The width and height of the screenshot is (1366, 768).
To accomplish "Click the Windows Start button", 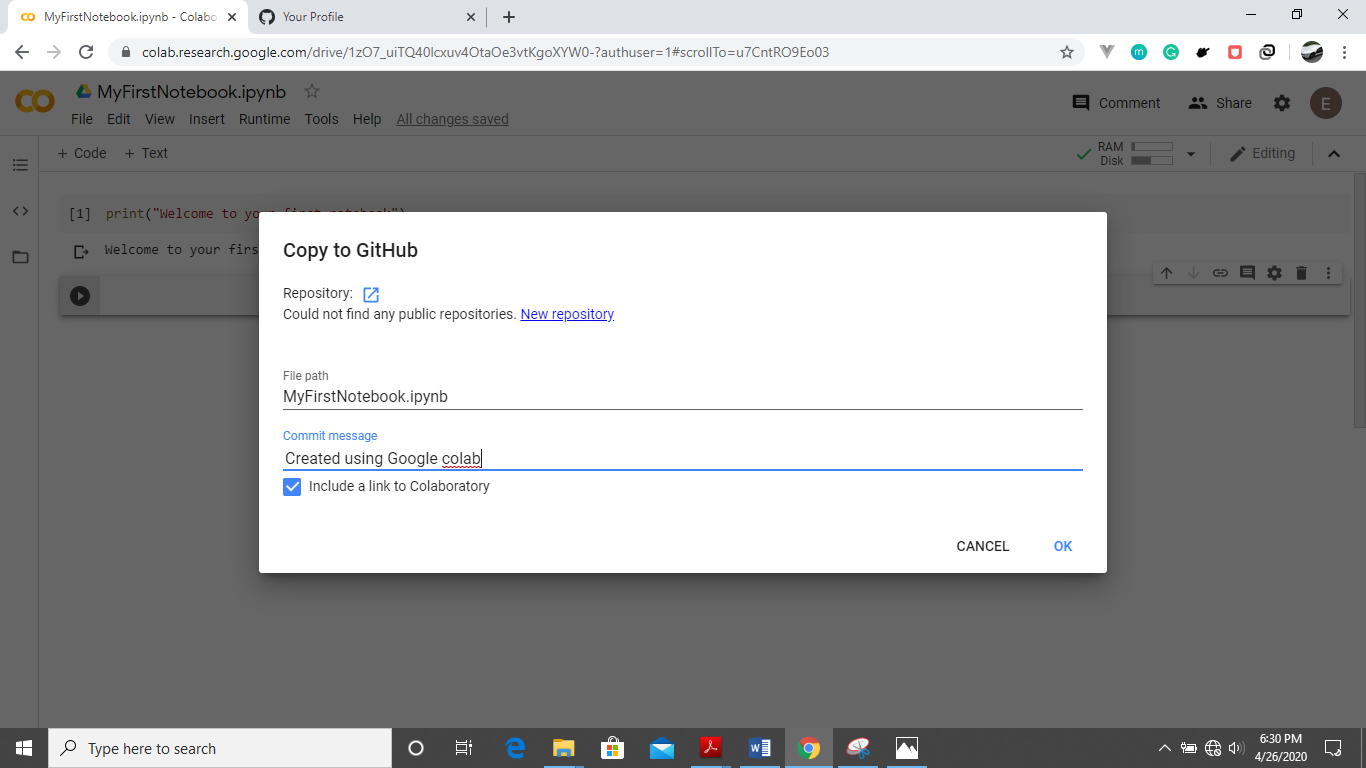I will pos(24,748).
